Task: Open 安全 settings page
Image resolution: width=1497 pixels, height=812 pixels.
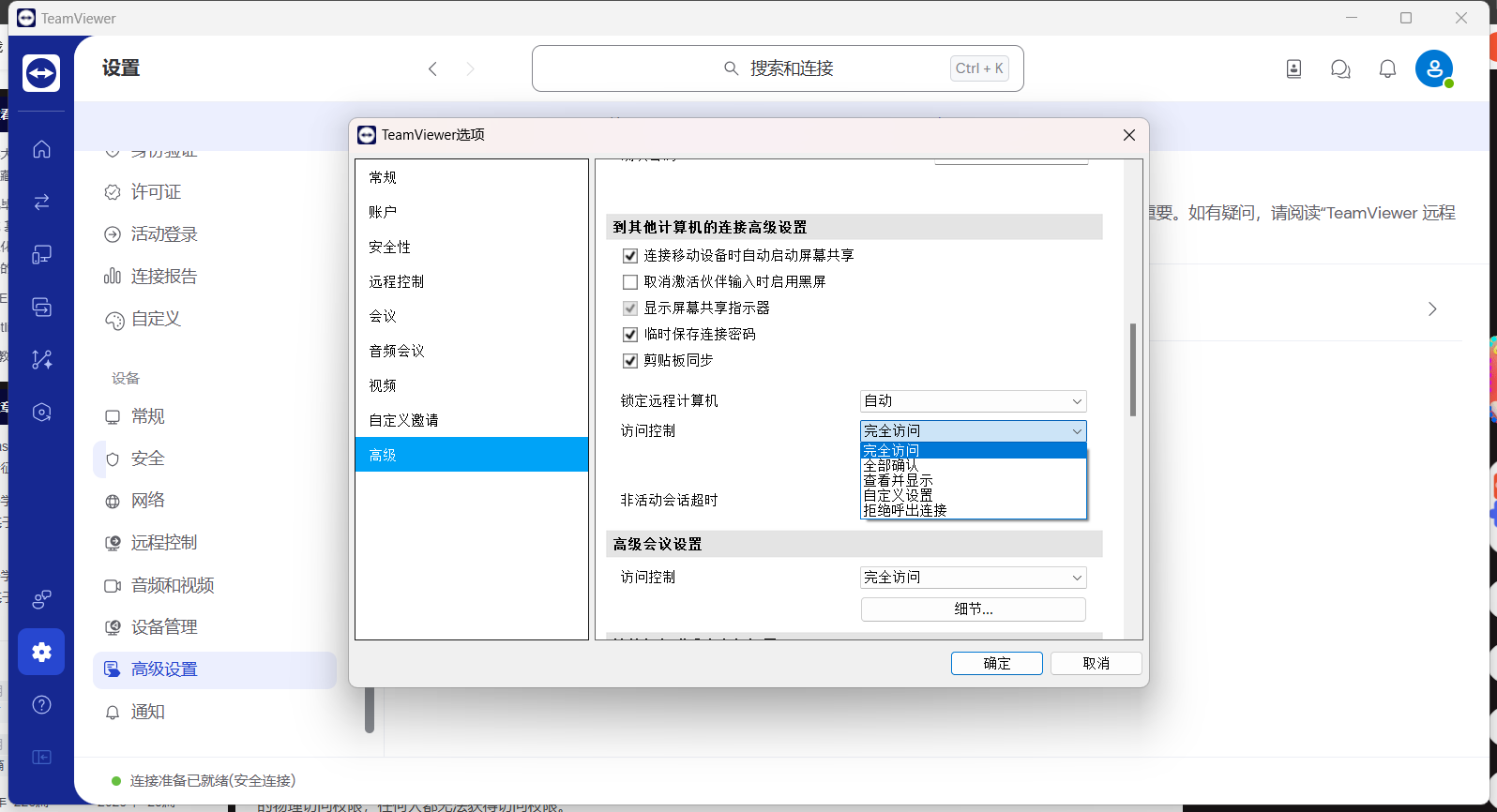Action: pos(215,459)
